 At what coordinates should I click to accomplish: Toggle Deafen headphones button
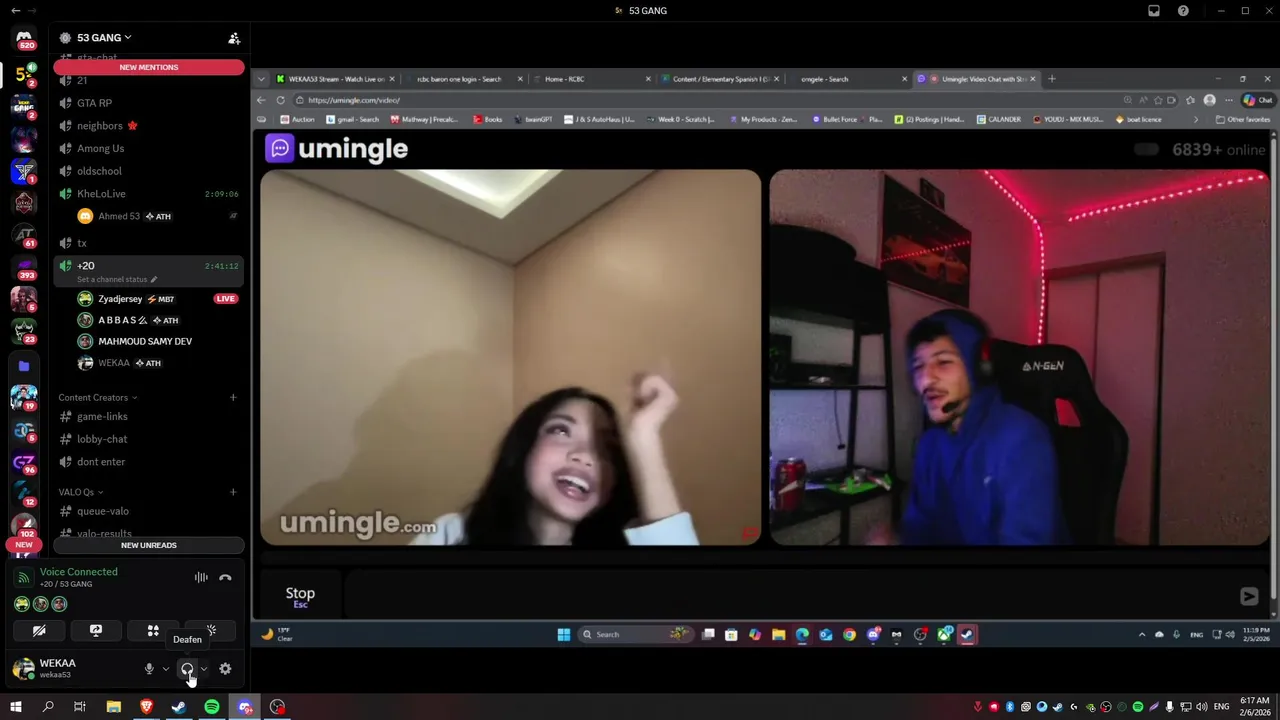click(187, 669)
